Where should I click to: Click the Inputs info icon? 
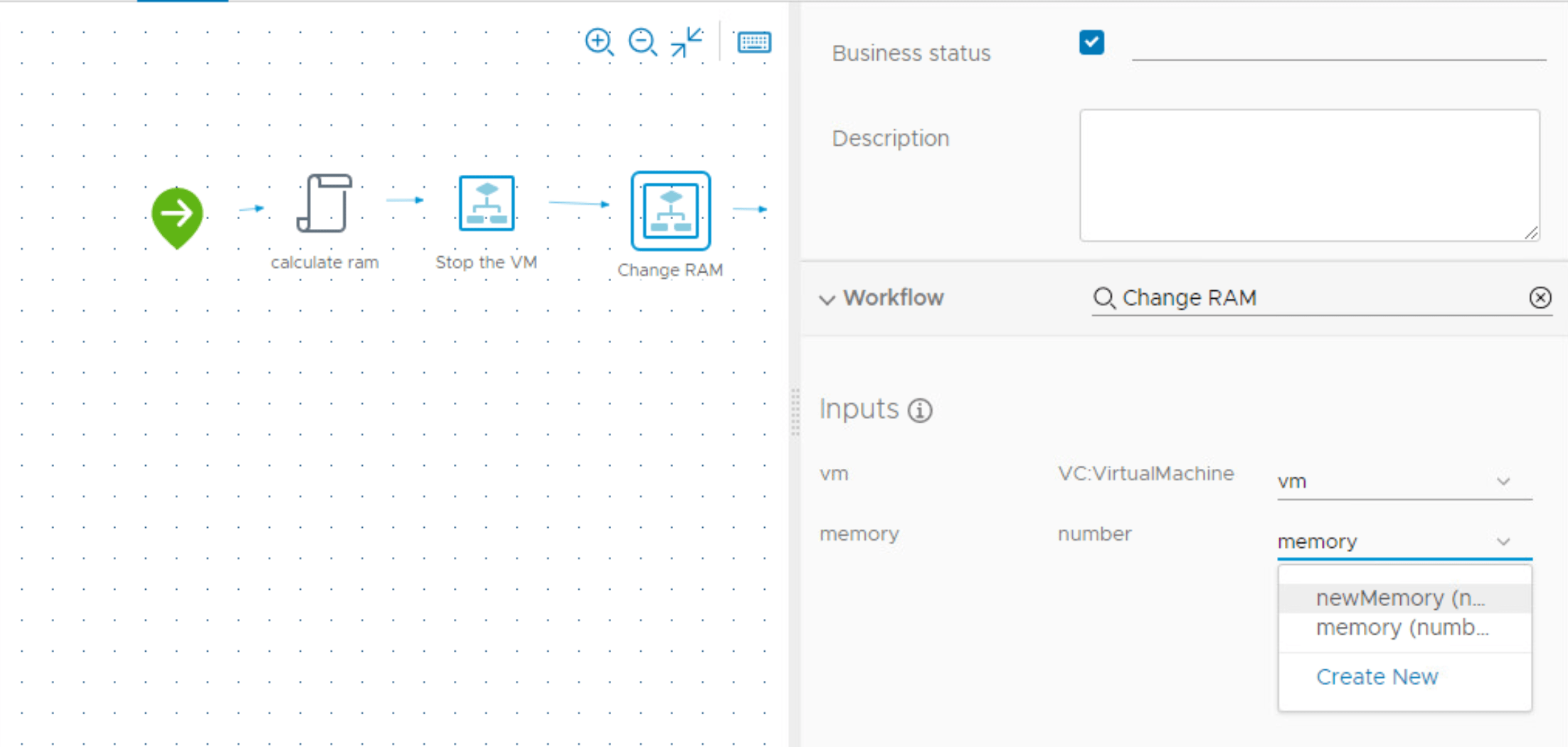pos(920,410)
